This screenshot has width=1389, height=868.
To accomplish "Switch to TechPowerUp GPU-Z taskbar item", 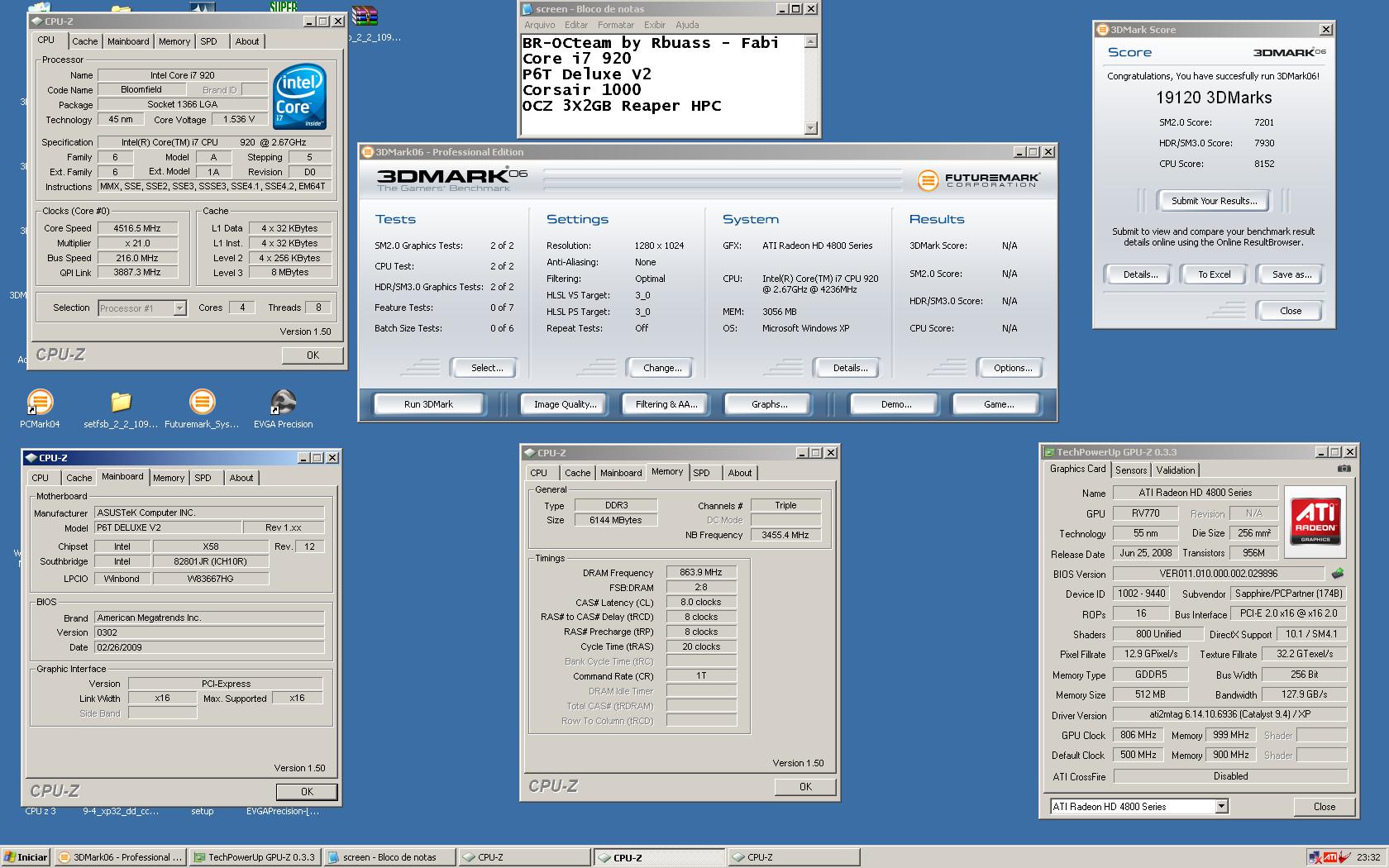I will coord(255,857).
